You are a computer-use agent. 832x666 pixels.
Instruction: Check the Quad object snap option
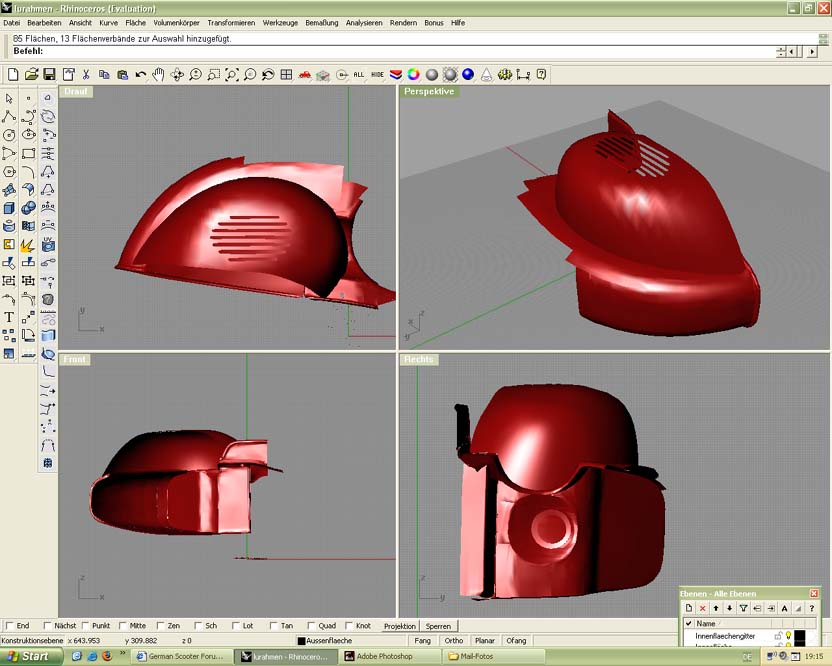311,626
